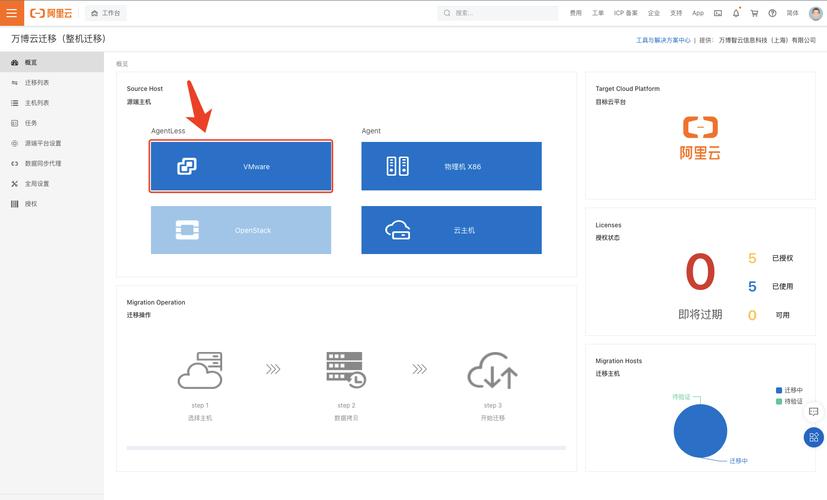827x500 pixels.
Task: Click the 主机列表 list icon
Action: [x=15, y=103]
